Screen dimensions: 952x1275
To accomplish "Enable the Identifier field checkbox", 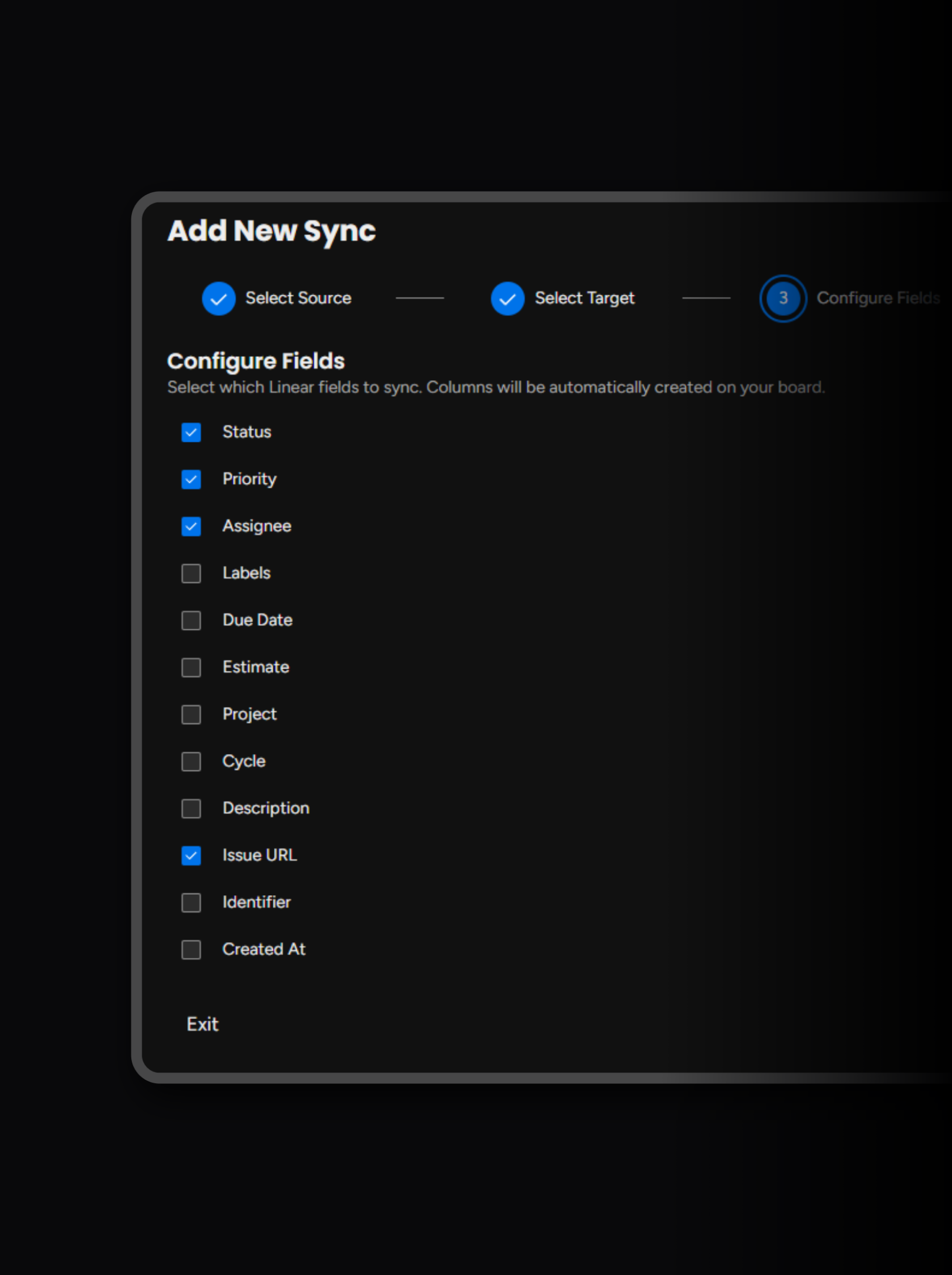I will click(x=191, y=903).
